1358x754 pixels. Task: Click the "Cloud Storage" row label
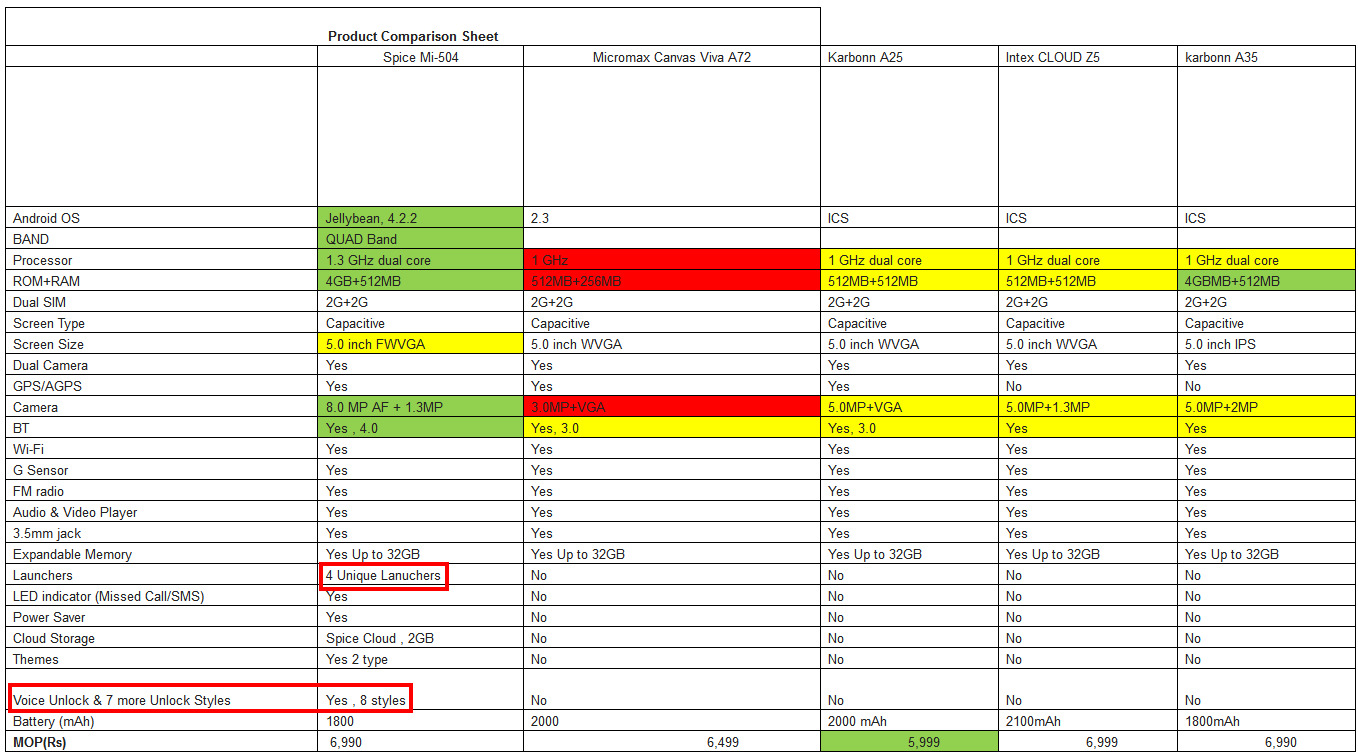(x=54, y=638)
